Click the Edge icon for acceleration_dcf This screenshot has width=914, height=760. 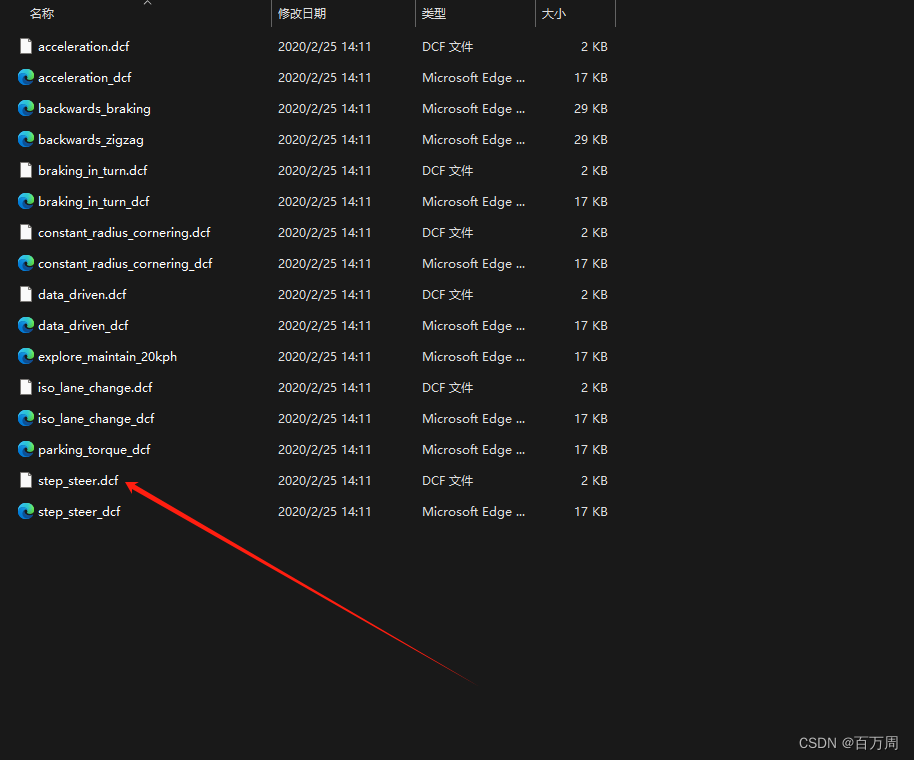coord(26,77)
